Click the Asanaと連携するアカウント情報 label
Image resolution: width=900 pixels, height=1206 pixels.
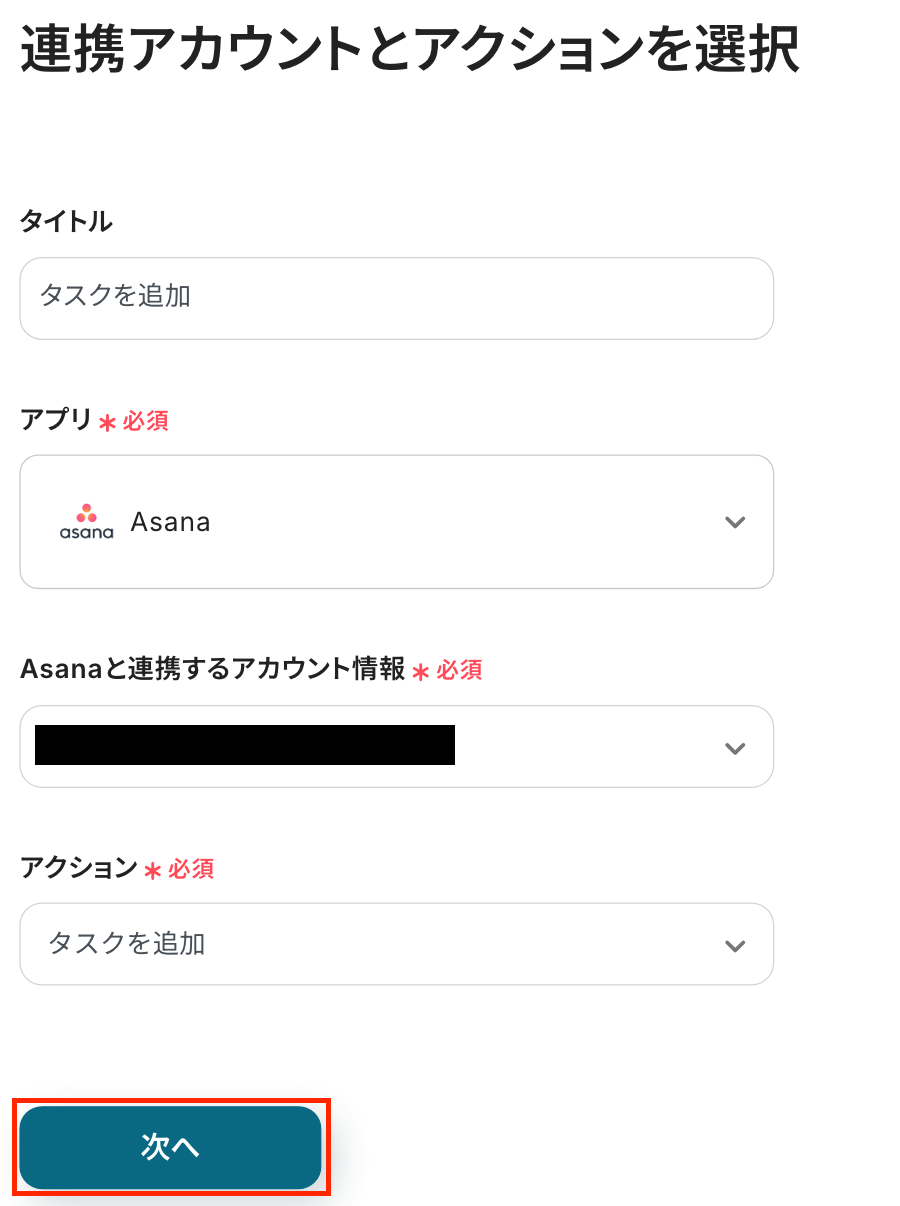tap(212, 669)
